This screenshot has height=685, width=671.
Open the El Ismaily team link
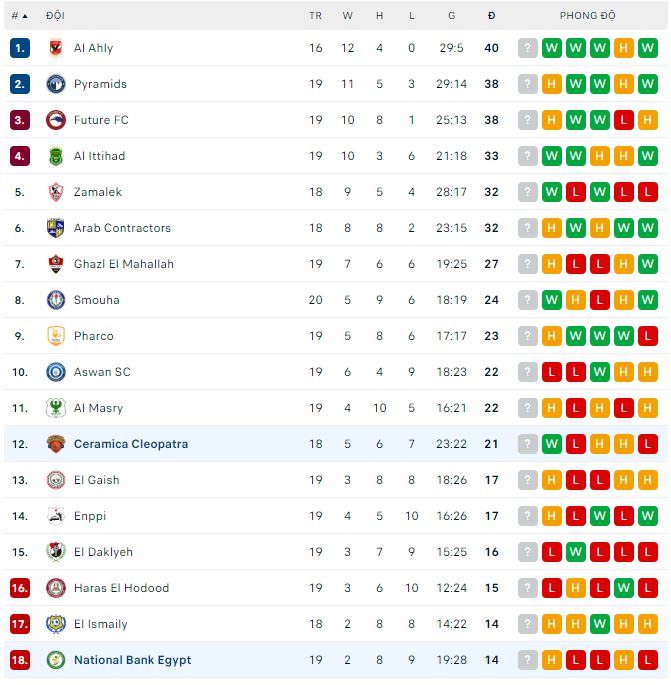click(x=100, y=624)
